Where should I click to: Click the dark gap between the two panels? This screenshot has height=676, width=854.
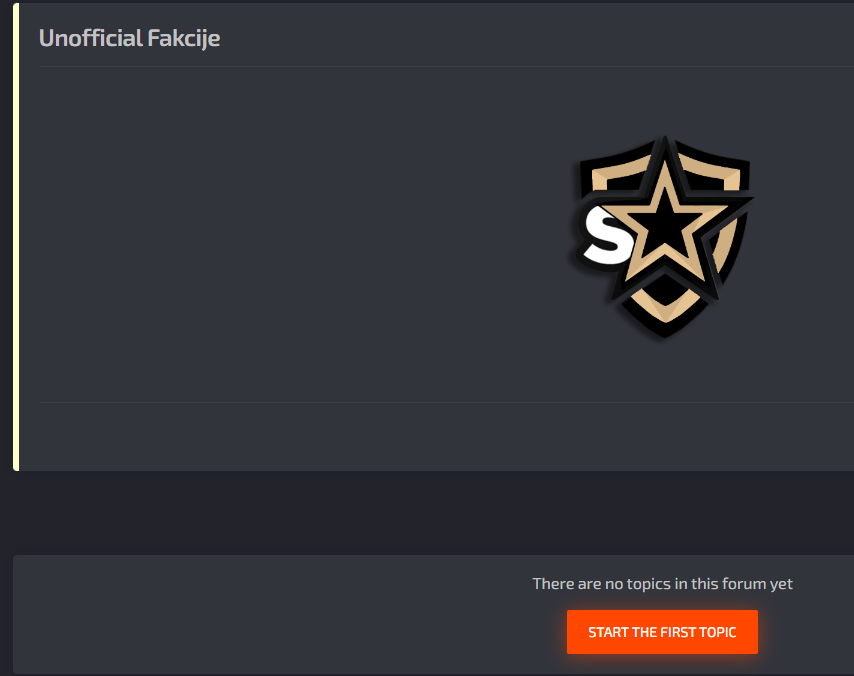pyautogui.click(x=427, y=513)
